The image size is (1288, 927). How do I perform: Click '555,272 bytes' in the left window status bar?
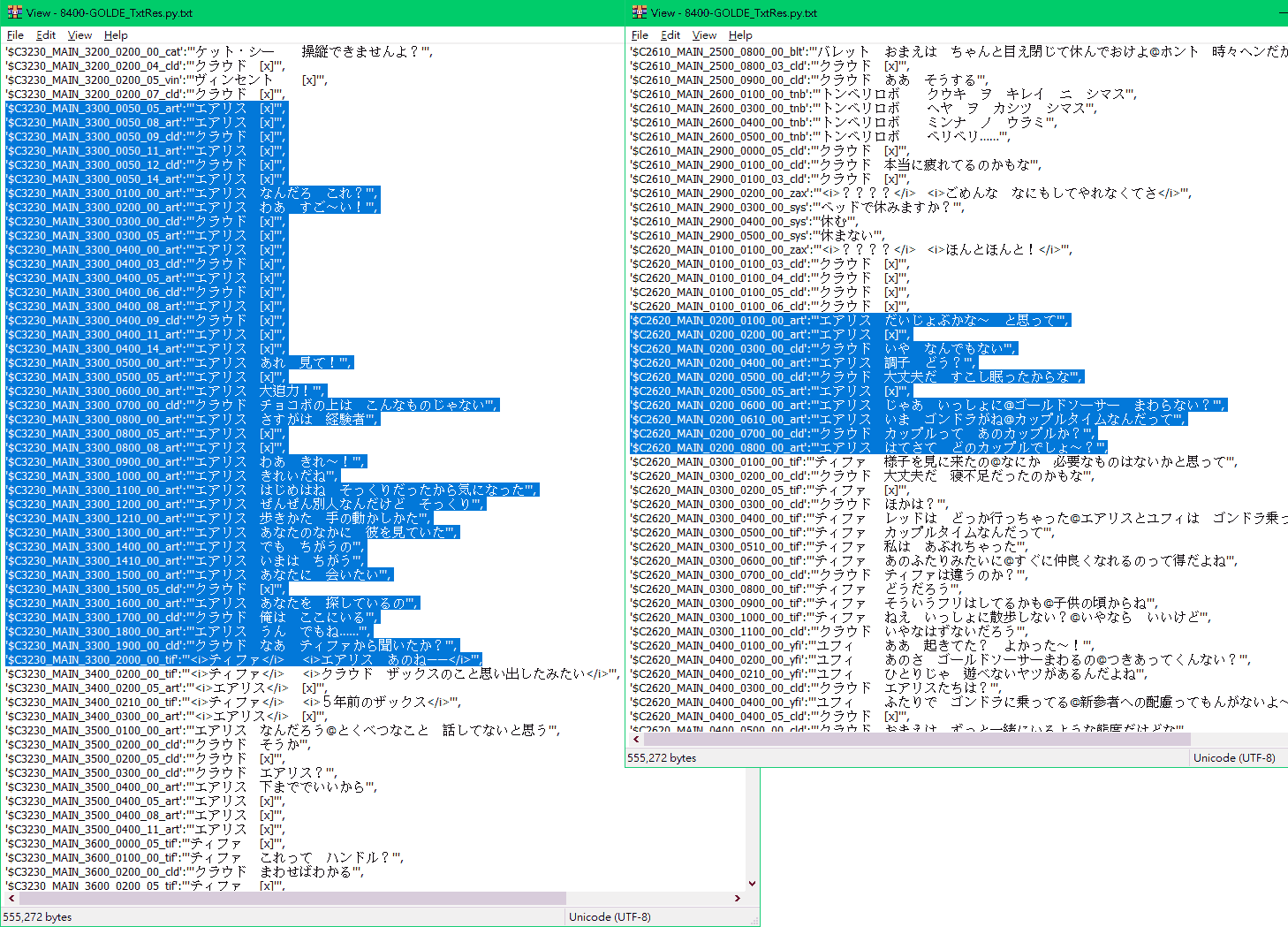coord(37,917)
